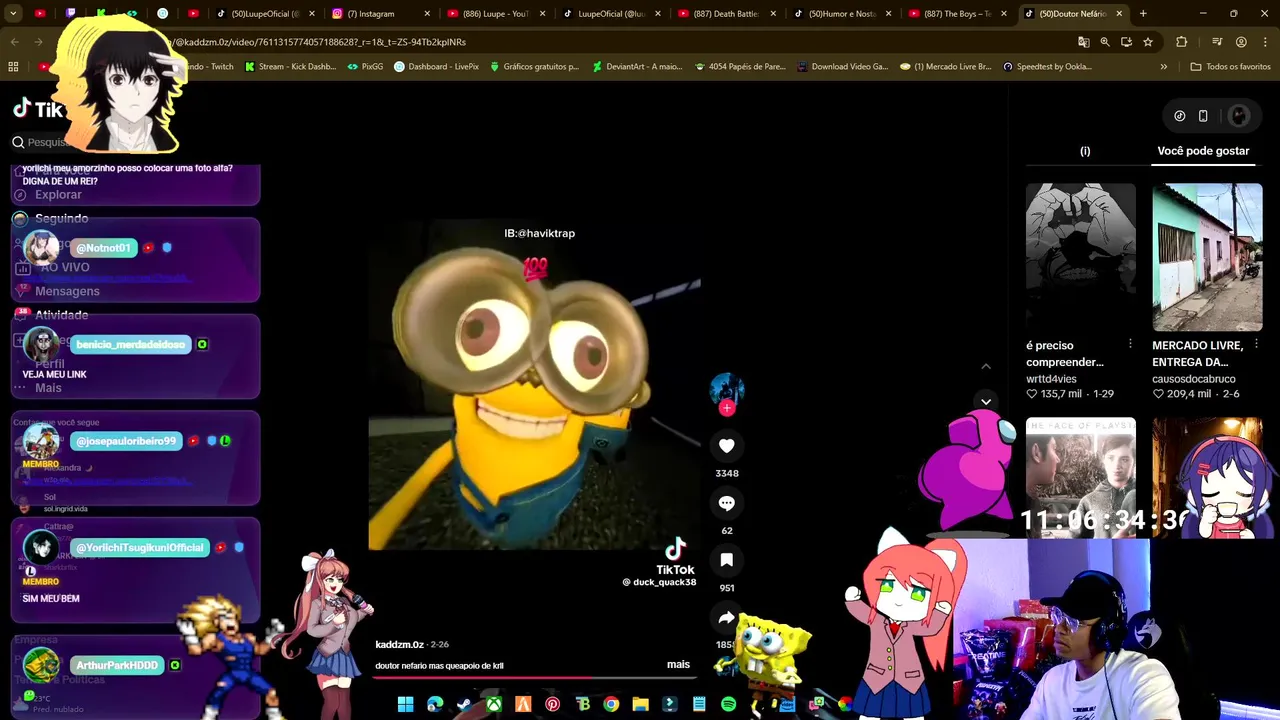Open the Explorar item in TikTok sidebar

pos(58,195)
